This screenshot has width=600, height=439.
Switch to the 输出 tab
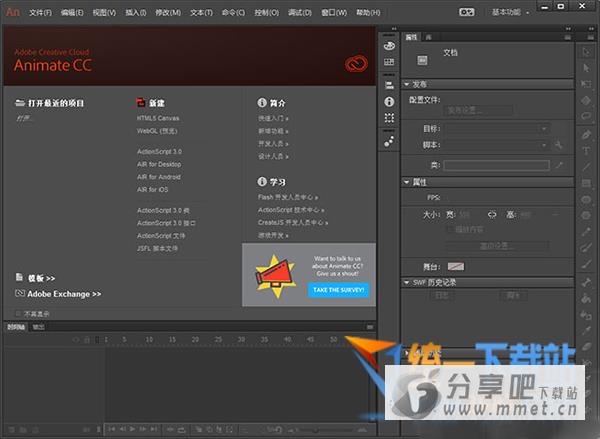click(x=38, y=327)
